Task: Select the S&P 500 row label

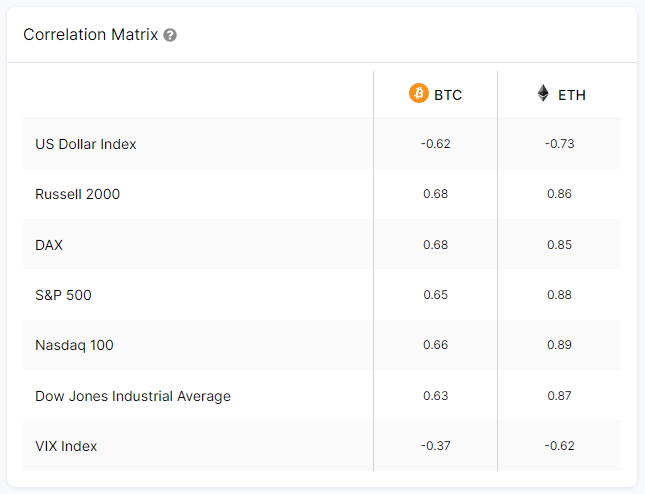Action: pos(63,295)
